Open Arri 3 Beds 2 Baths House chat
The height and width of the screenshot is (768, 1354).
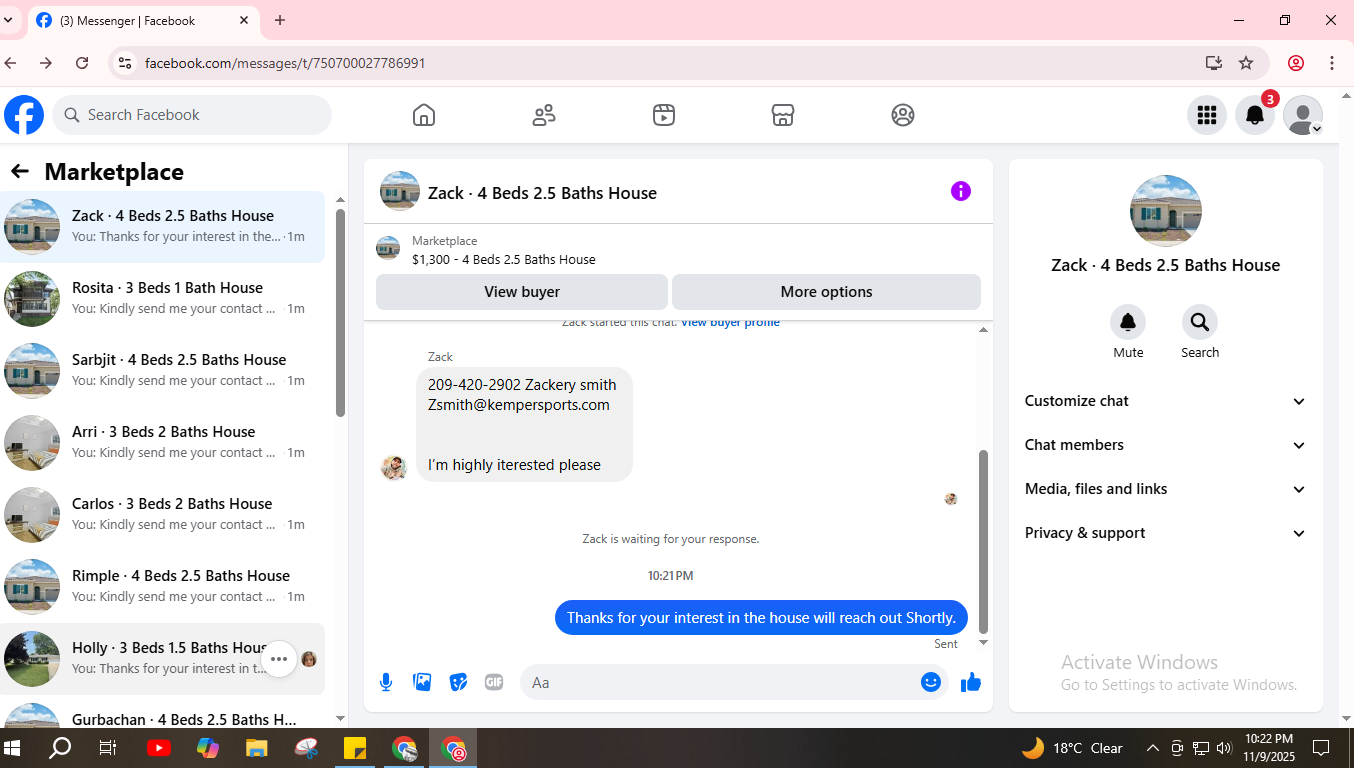162,443
